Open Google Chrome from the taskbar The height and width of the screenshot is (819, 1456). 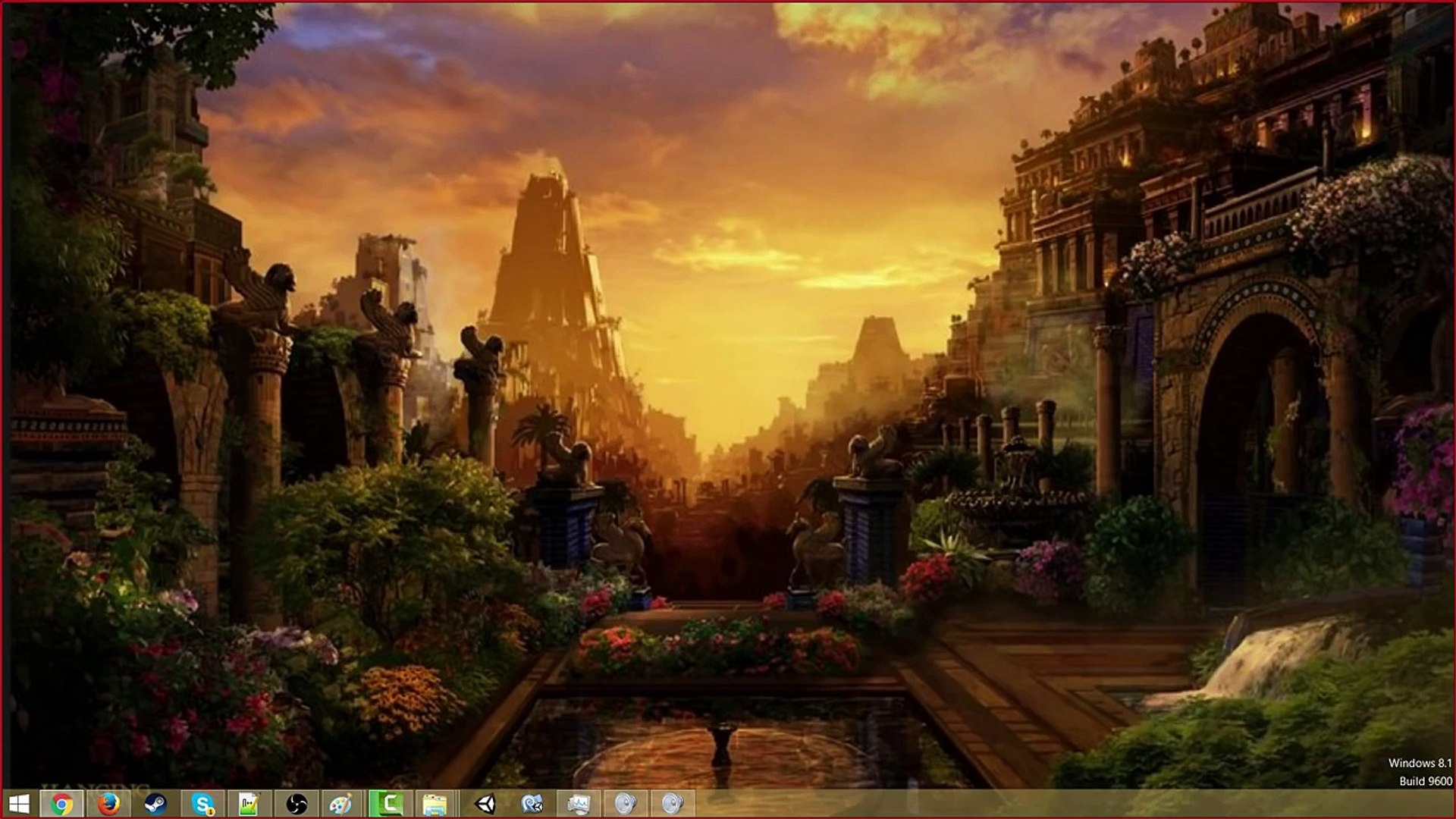(61, 804)
